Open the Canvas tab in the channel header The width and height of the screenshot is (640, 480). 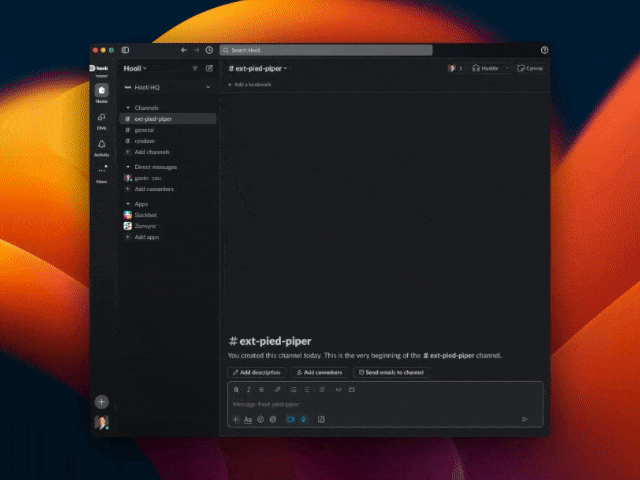tap(531, 68)
